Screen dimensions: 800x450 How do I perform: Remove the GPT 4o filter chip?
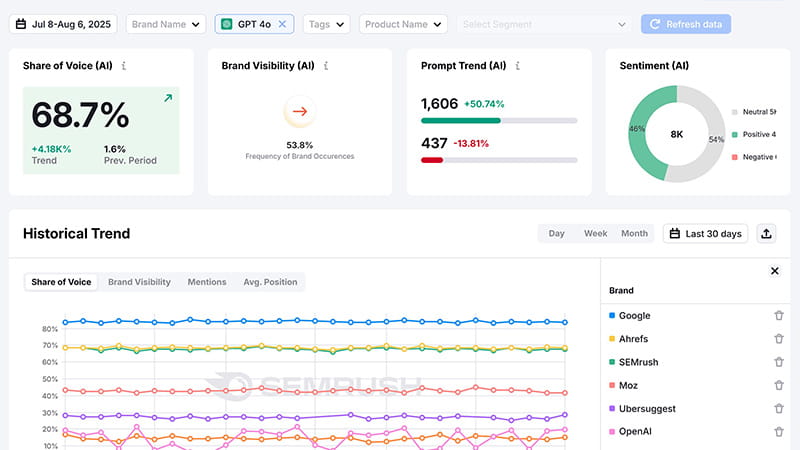282,24
